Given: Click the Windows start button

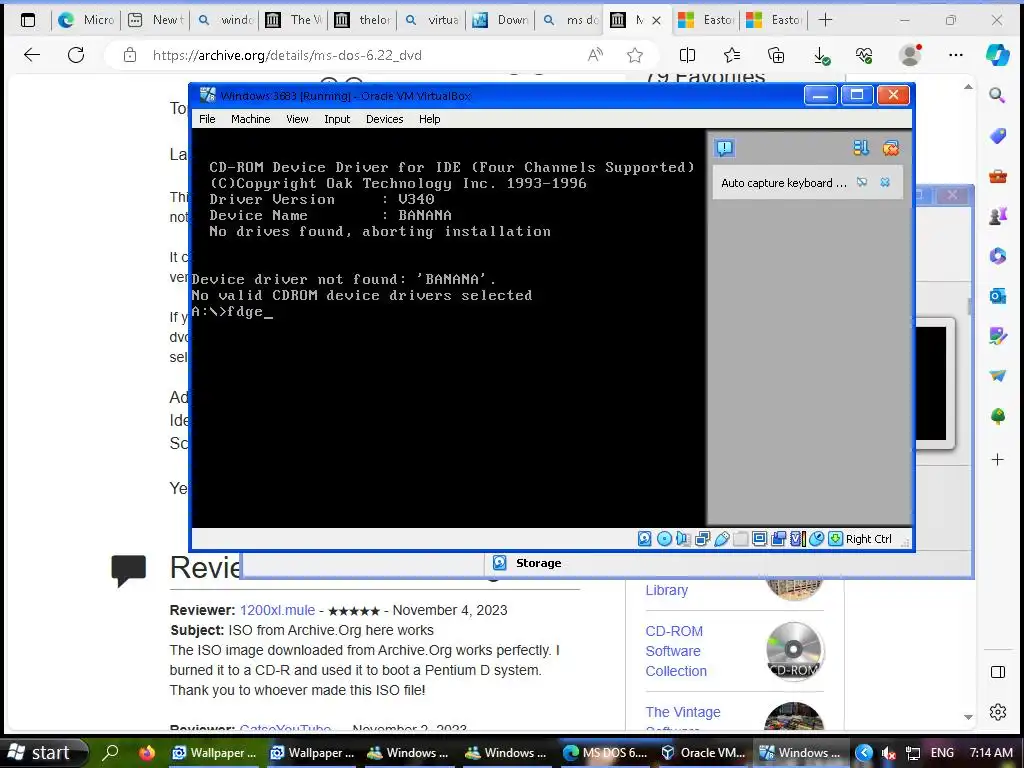Looking at the screenshot, I should click(x=41, y=752).
